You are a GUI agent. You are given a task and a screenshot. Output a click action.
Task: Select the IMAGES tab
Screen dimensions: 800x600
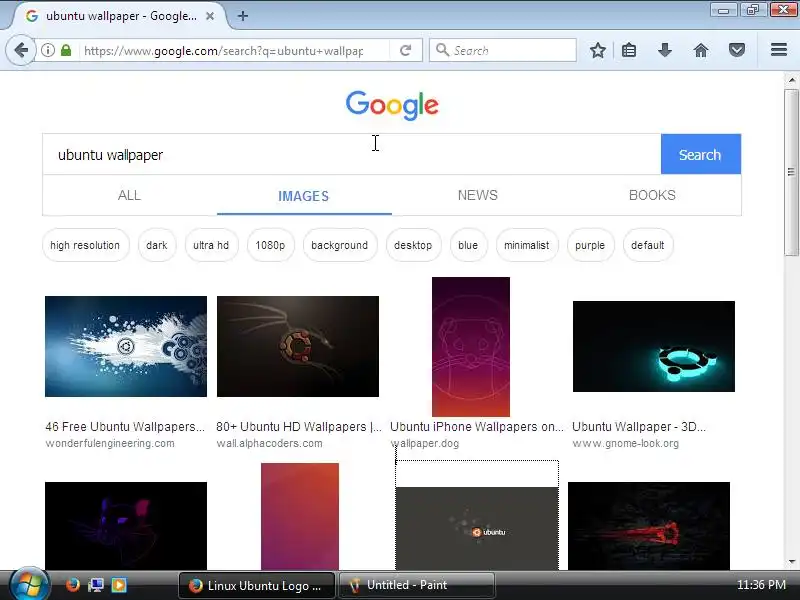(x=304, y=196)
